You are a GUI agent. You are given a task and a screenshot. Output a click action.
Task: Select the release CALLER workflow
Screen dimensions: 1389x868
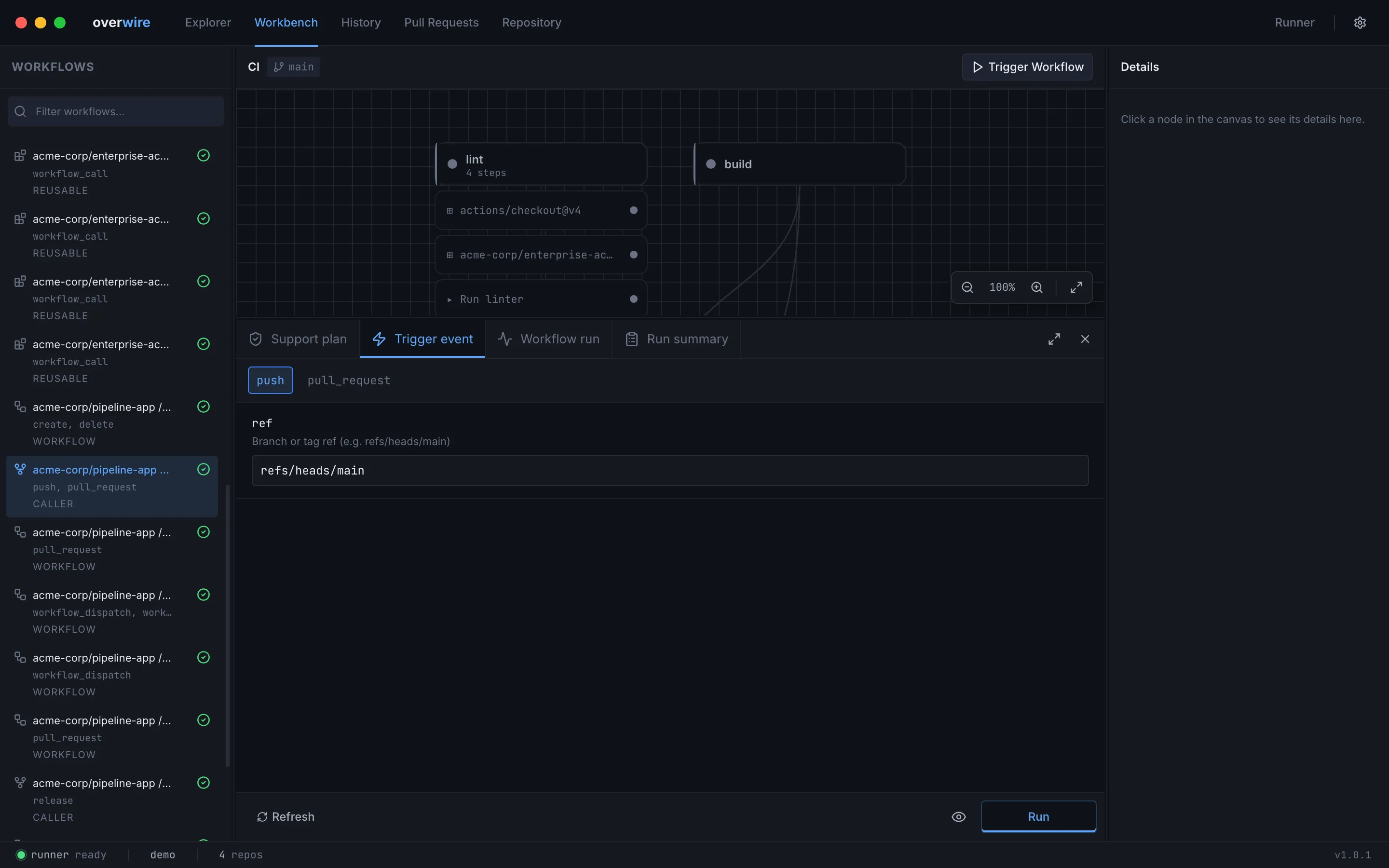click(112, 800)
